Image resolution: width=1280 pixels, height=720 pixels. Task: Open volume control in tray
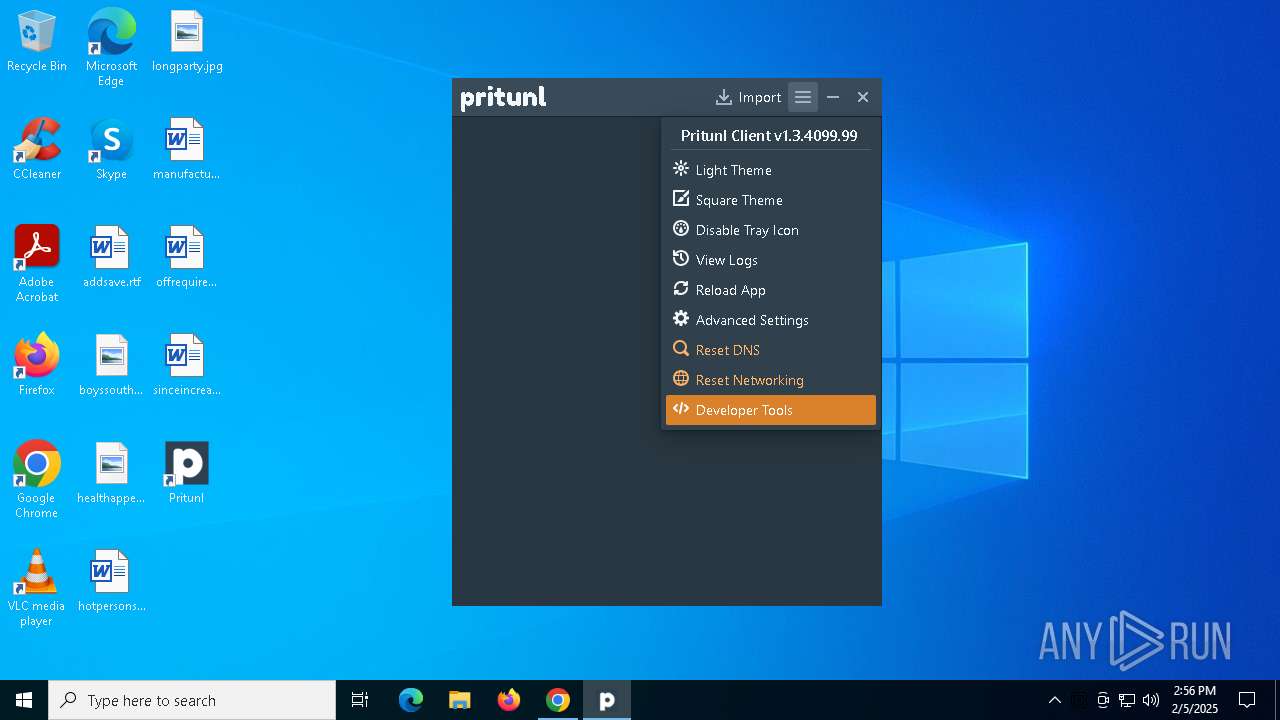[x=1151, y=700]
